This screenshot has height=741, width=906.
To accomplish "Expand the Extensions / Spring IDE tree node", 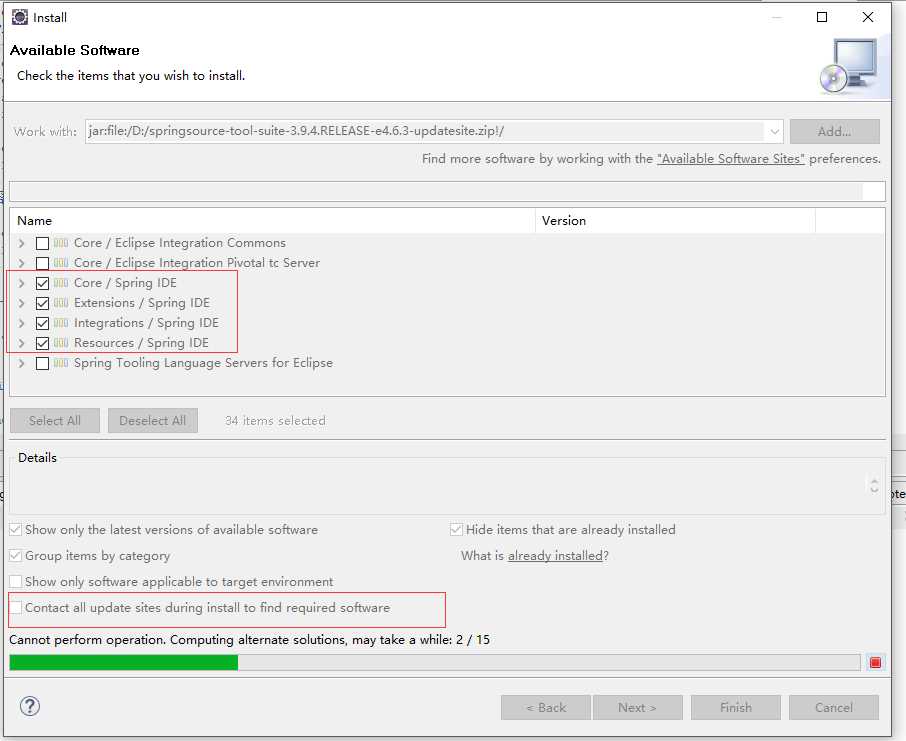I will tap(22, 303).
